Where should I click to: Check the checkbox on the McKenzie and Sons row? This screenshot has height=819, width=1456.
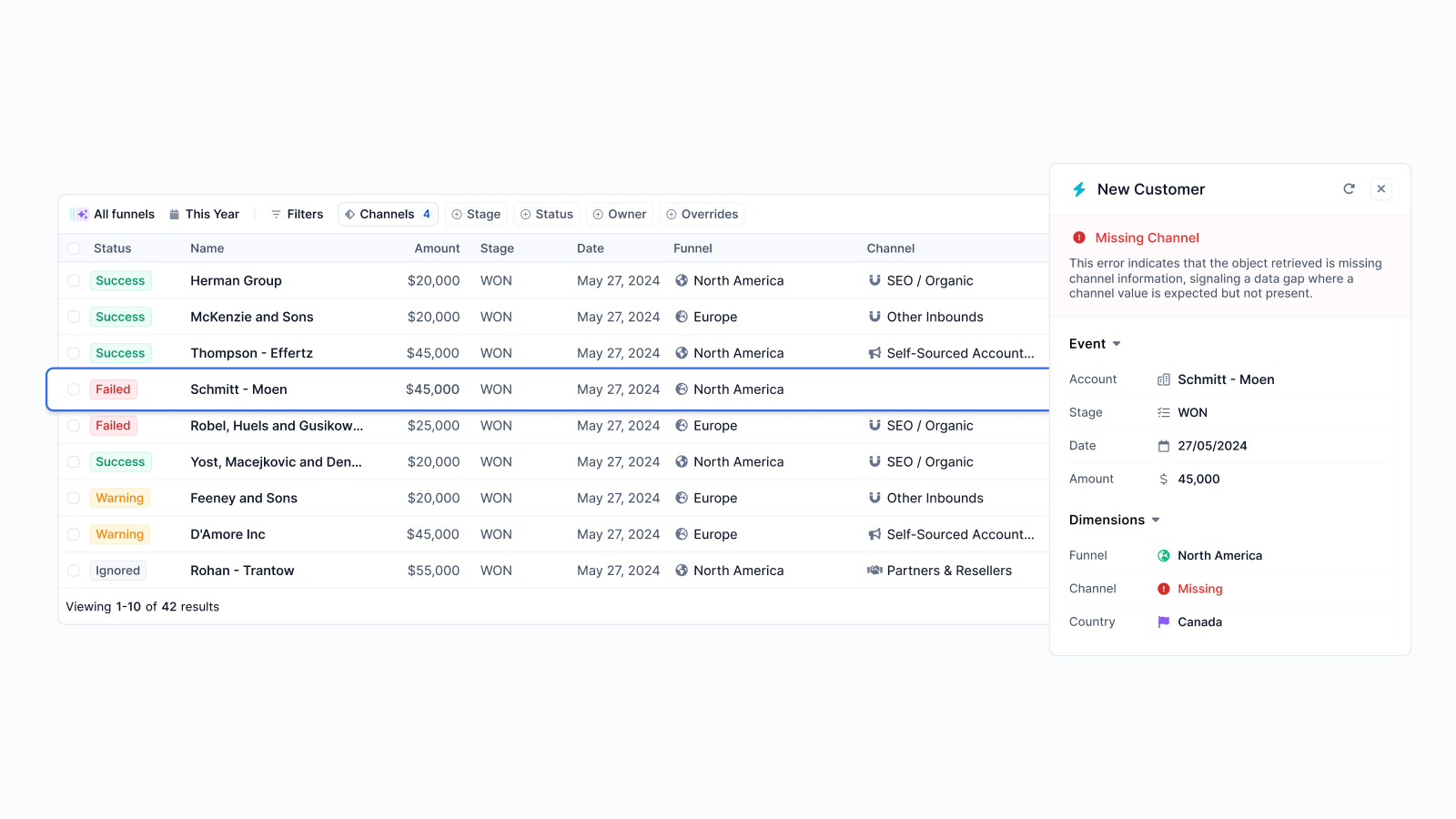74,317
